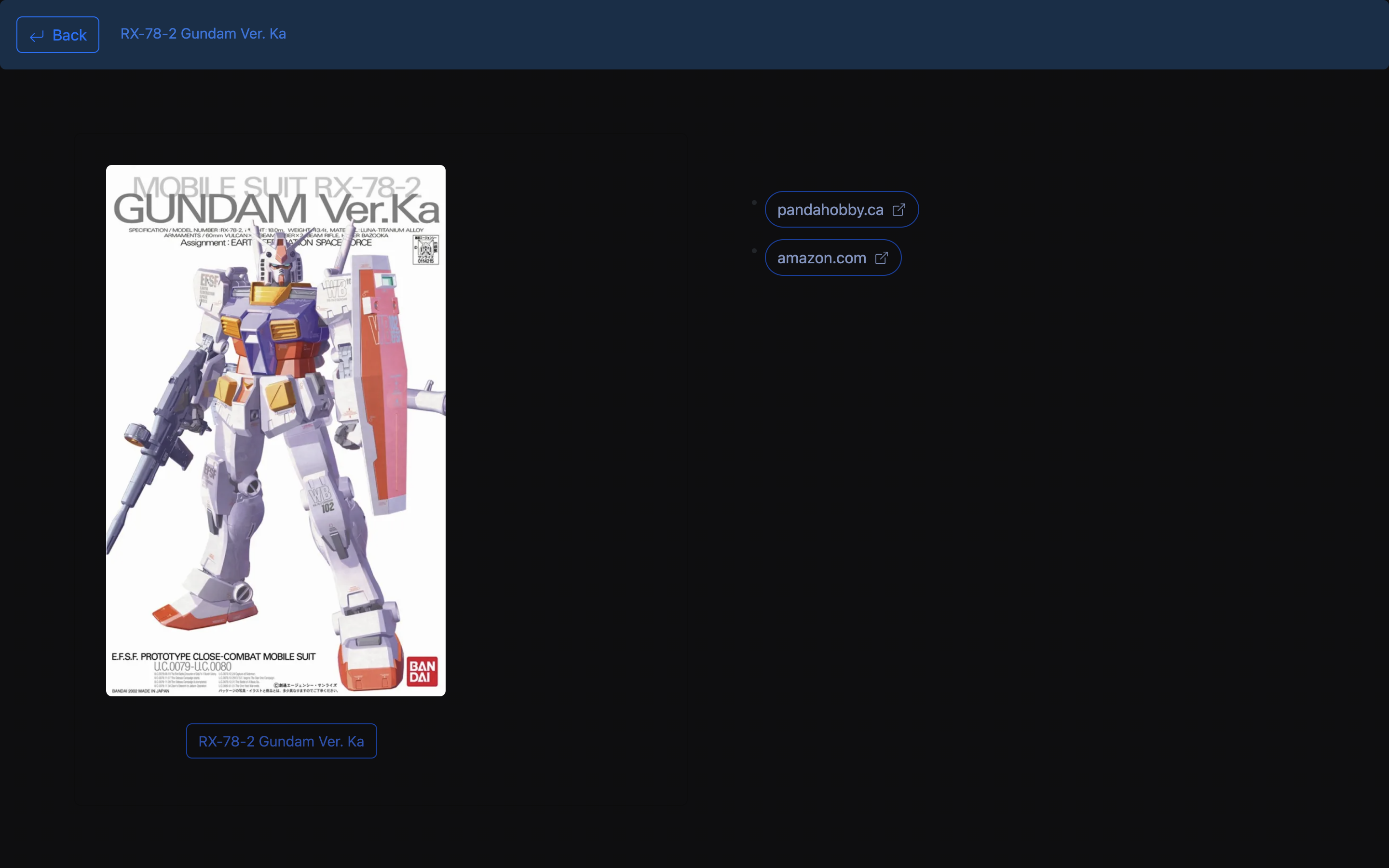Image resolution: width=1389 pixels, height=868 pixels.
Task: Click the external link icon beside amazon.com
Action: [882, 258]
